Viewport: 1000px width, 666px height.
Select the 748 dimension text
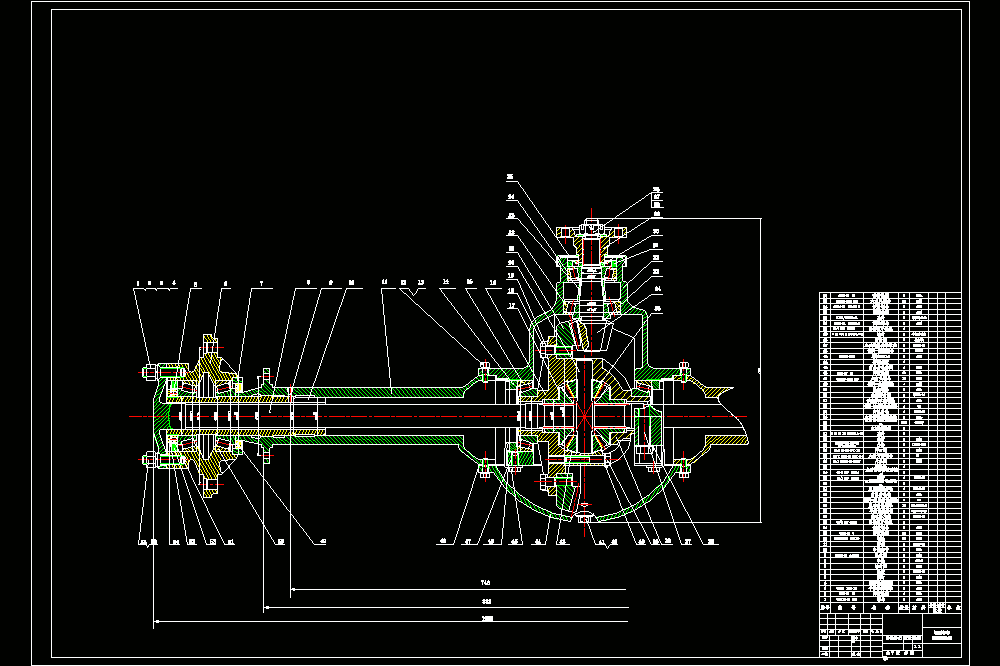(486, 582)
